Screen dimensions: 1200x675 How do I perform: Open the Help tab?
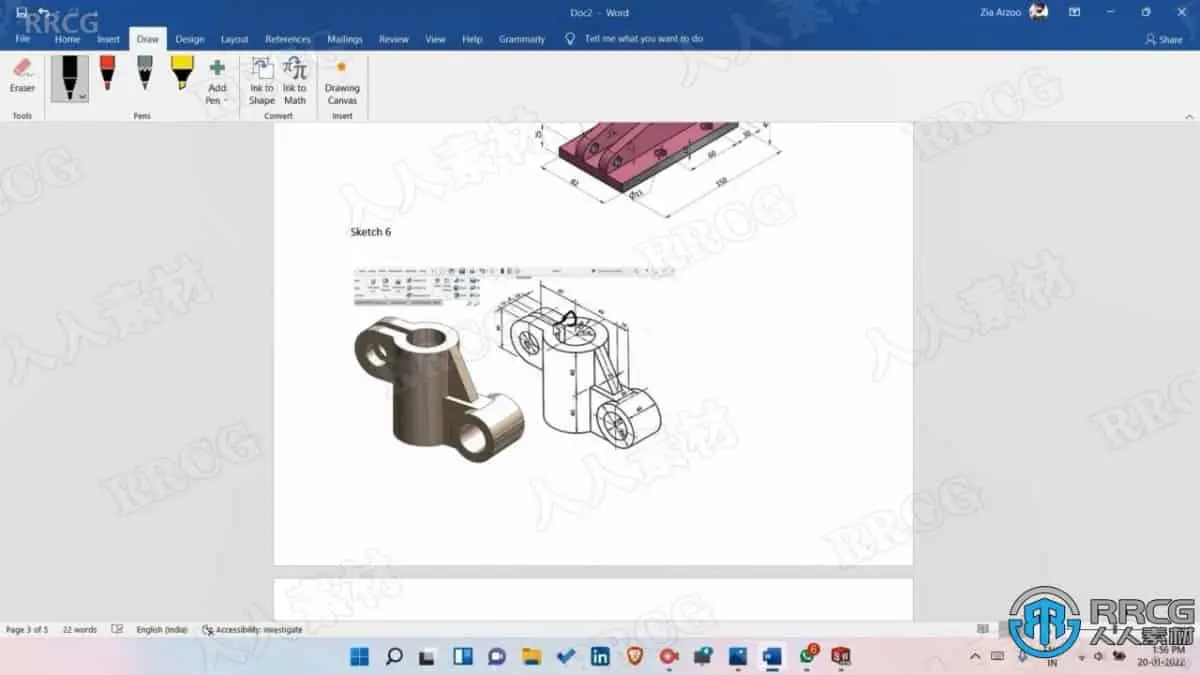click(x=472, y=39)
